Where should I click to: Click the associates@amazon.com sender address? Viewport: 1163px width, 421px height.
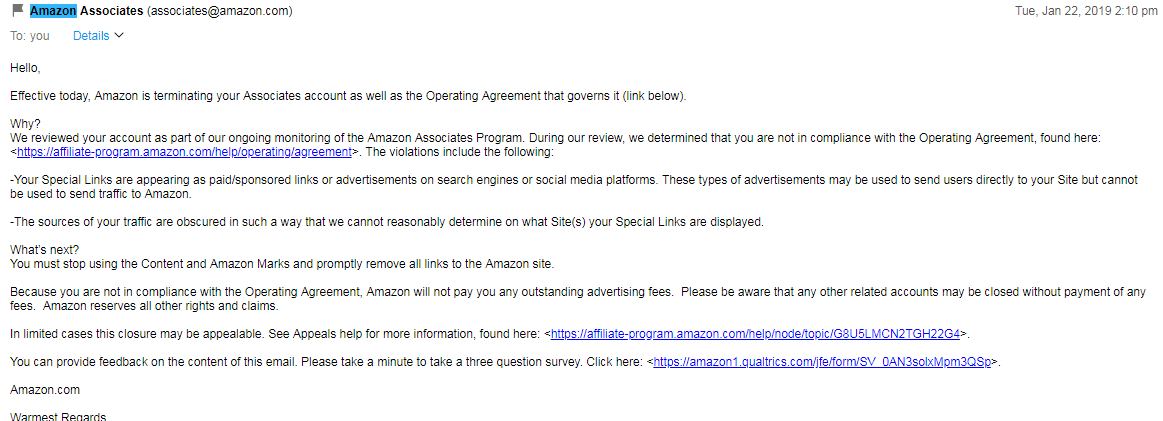[x=220, y=10]
